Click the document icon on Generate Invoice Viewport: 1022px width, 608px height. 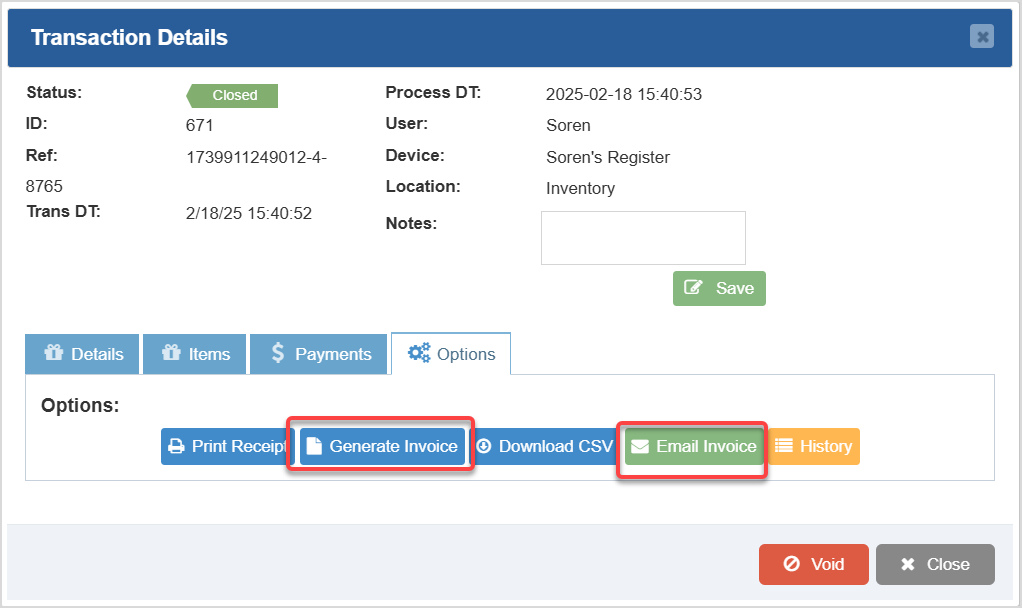pyautogui.click(x=314, y=446)
